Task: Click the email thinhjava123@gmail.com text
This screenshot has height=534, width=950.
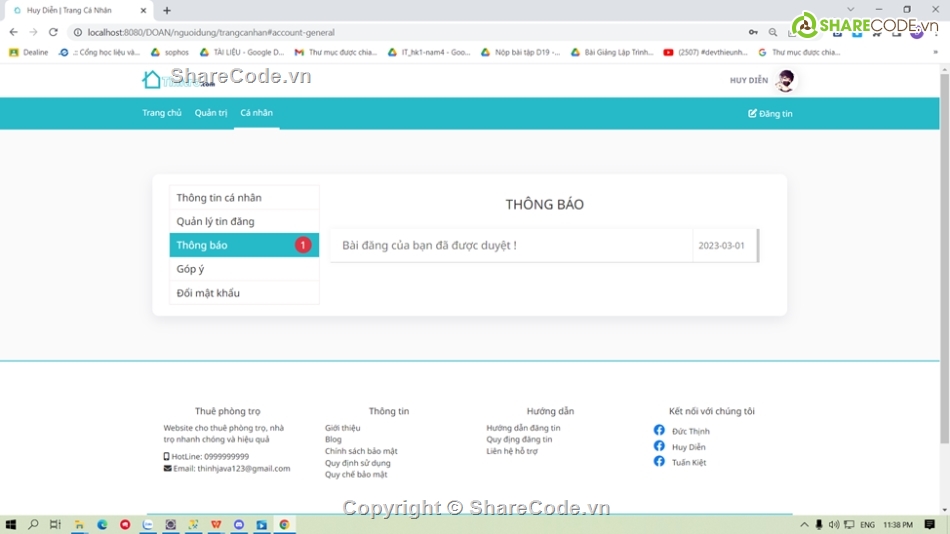Action: click(x=244, y=469)
